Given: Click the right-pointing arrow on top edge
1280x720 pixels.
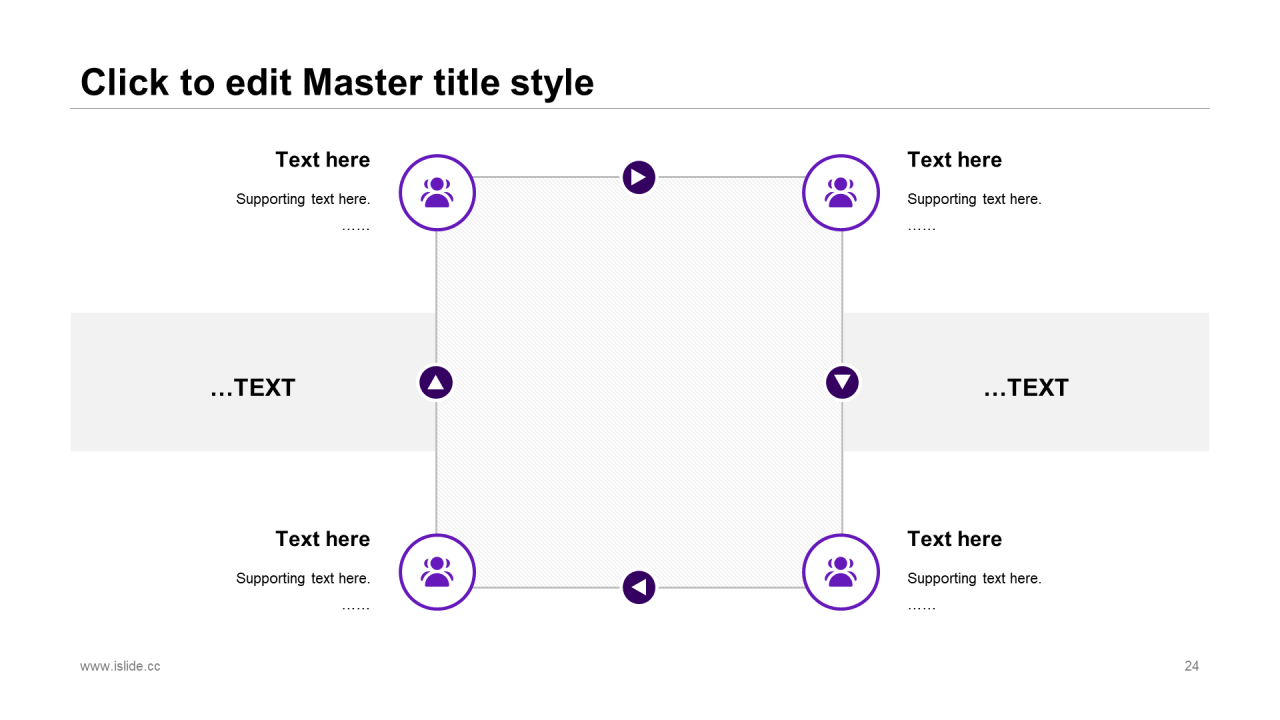Looking at the screenshot, I should click(x=639, y=178).
